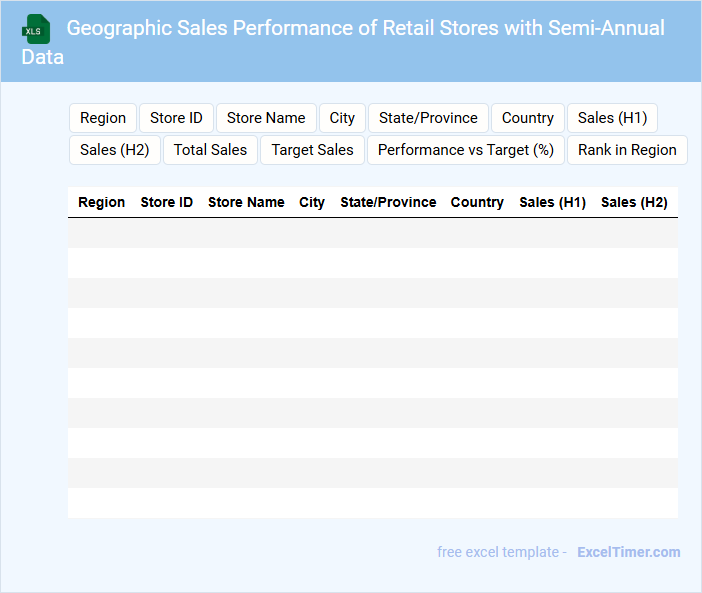Click the Sales (H2) tag

(x=115, y=150)
